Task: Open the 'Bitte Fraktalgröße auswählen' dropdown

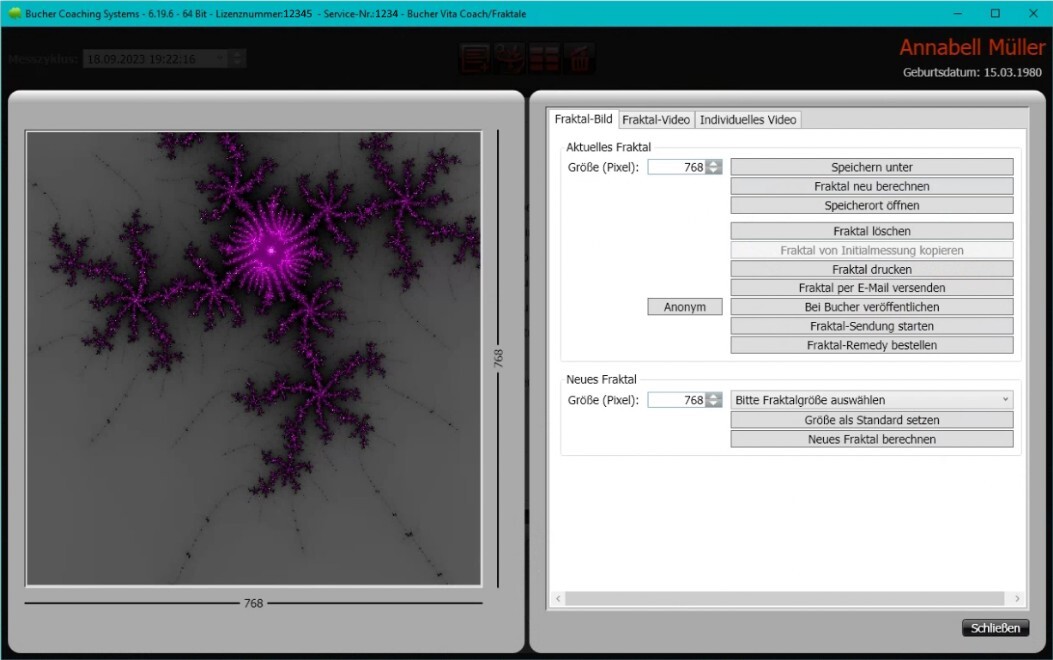Action: coord(871,400)
